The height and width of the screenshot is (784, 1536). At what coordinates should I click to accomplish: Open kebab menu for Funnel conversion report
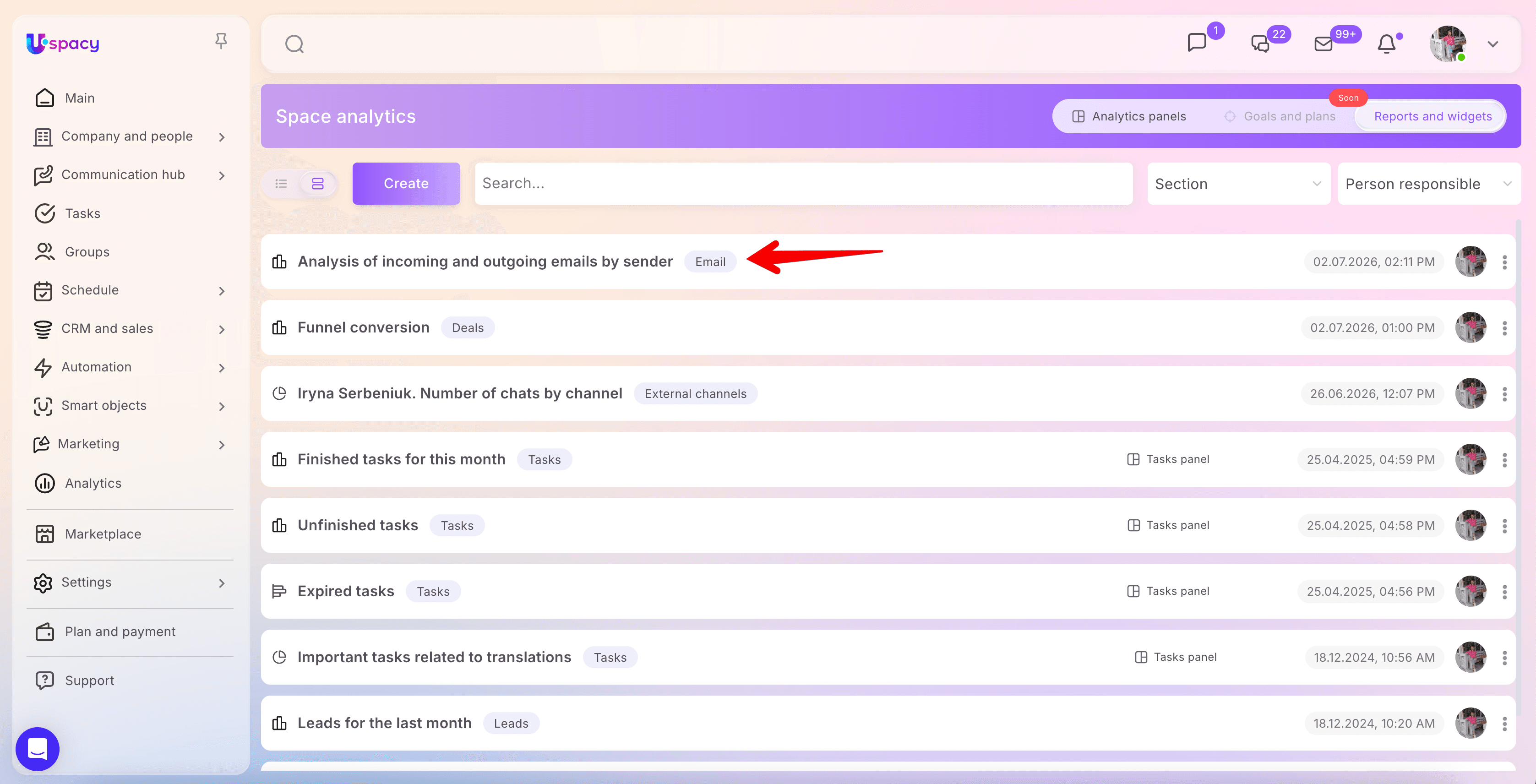[1504, 328]
